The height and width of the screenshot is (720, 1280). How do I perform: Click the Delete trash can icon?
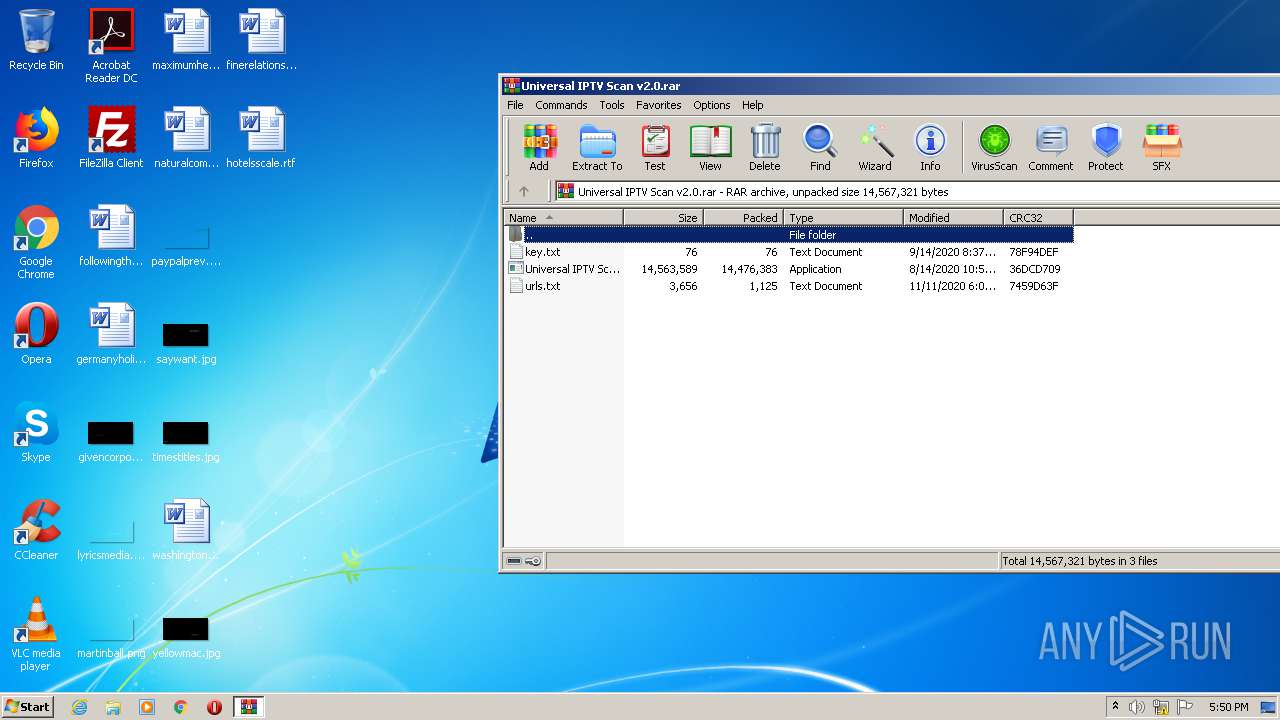tap(765, 148)
